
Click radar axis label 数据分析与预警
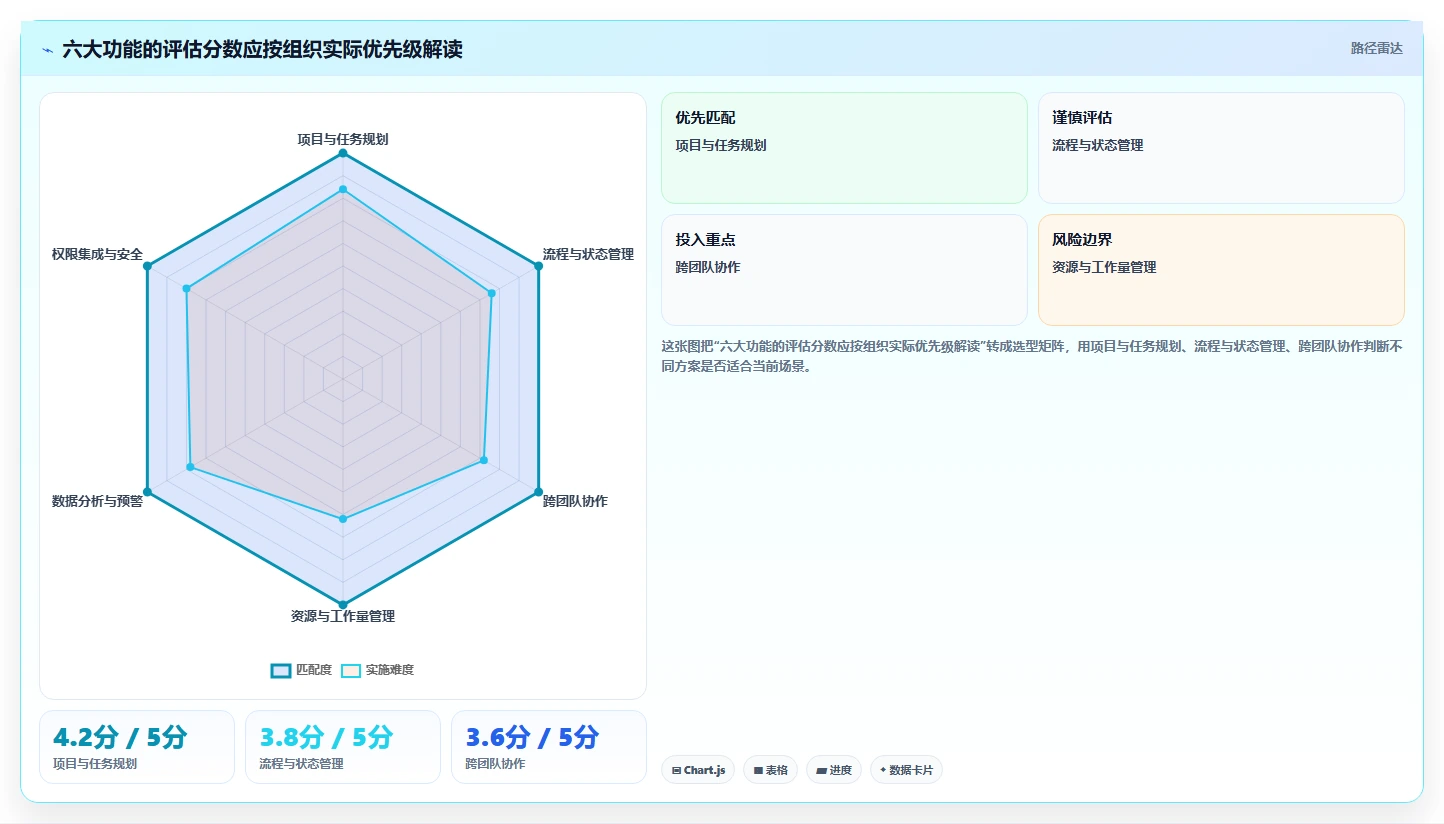pos(97,501)
